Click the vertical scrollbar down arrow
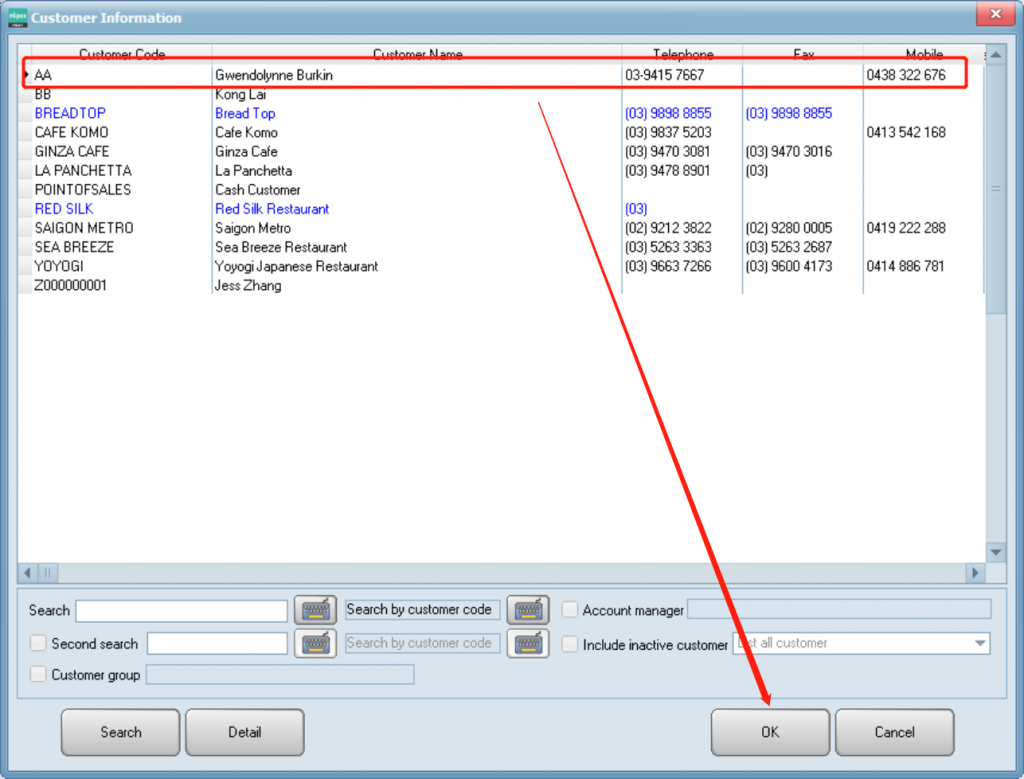The width and height of the screenshot is (1024, 779). [995, 552]
